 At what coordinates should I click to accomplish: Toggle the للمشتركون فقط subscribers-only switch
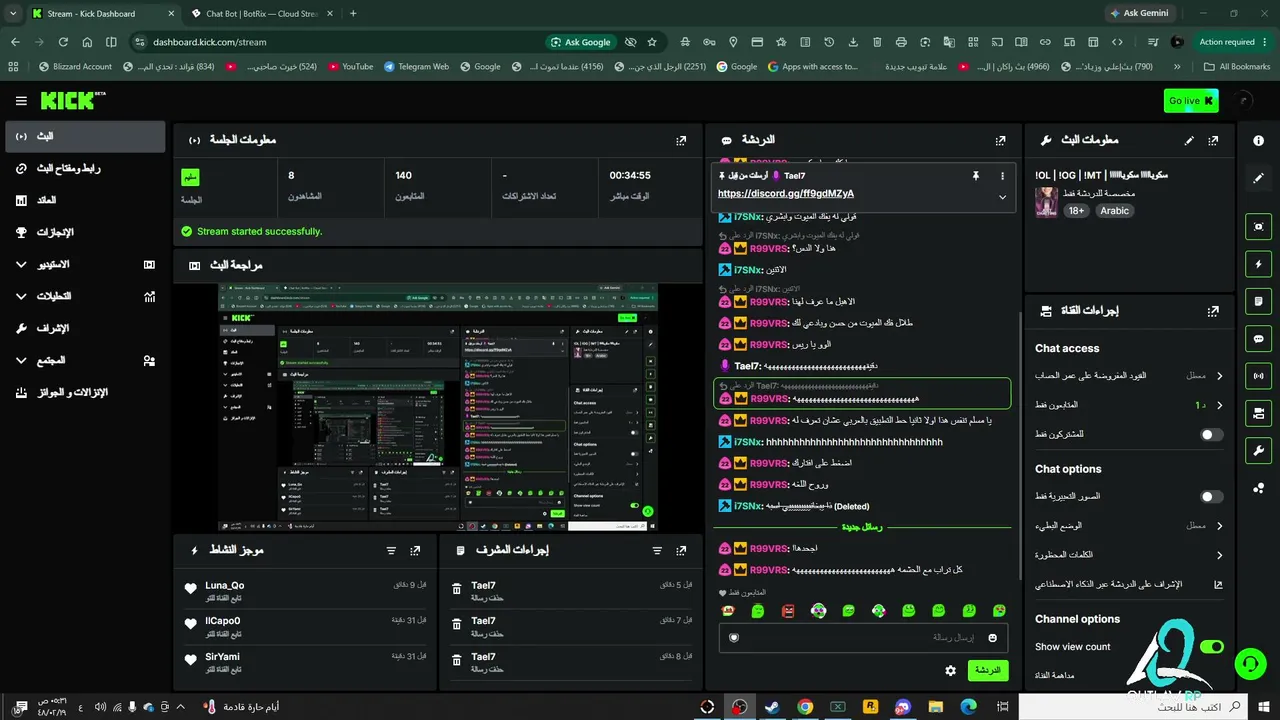point(1211,435)
